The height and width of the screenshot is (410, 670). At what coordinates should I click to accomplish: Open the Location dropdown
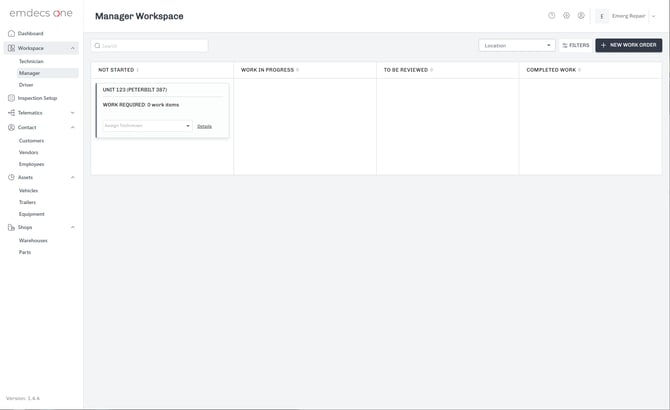[x=516, y=45]
